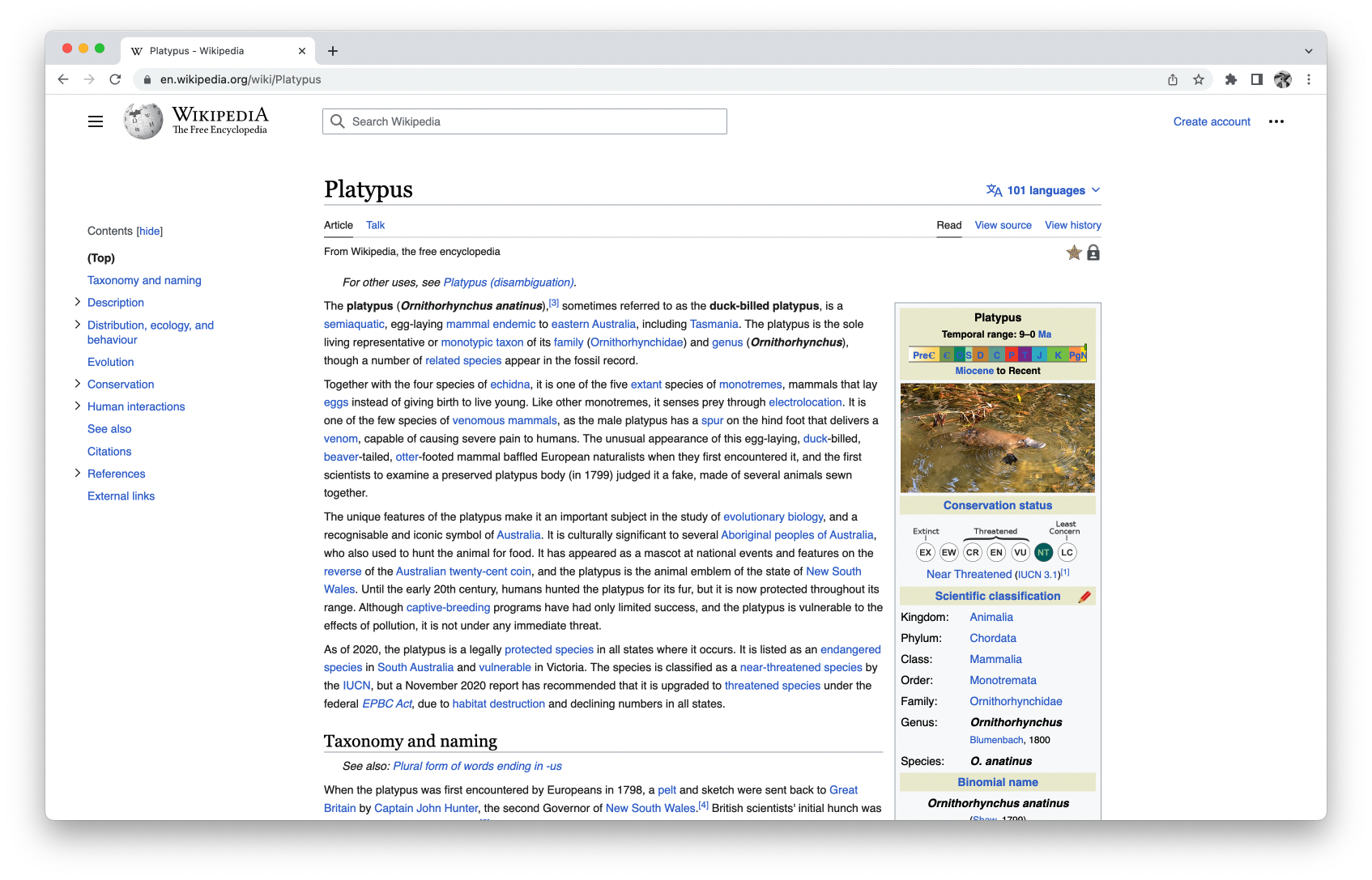Click the search magnifier icon
Image resolution: width=1372 pixels, height=880 pixels.
(338, 121)
